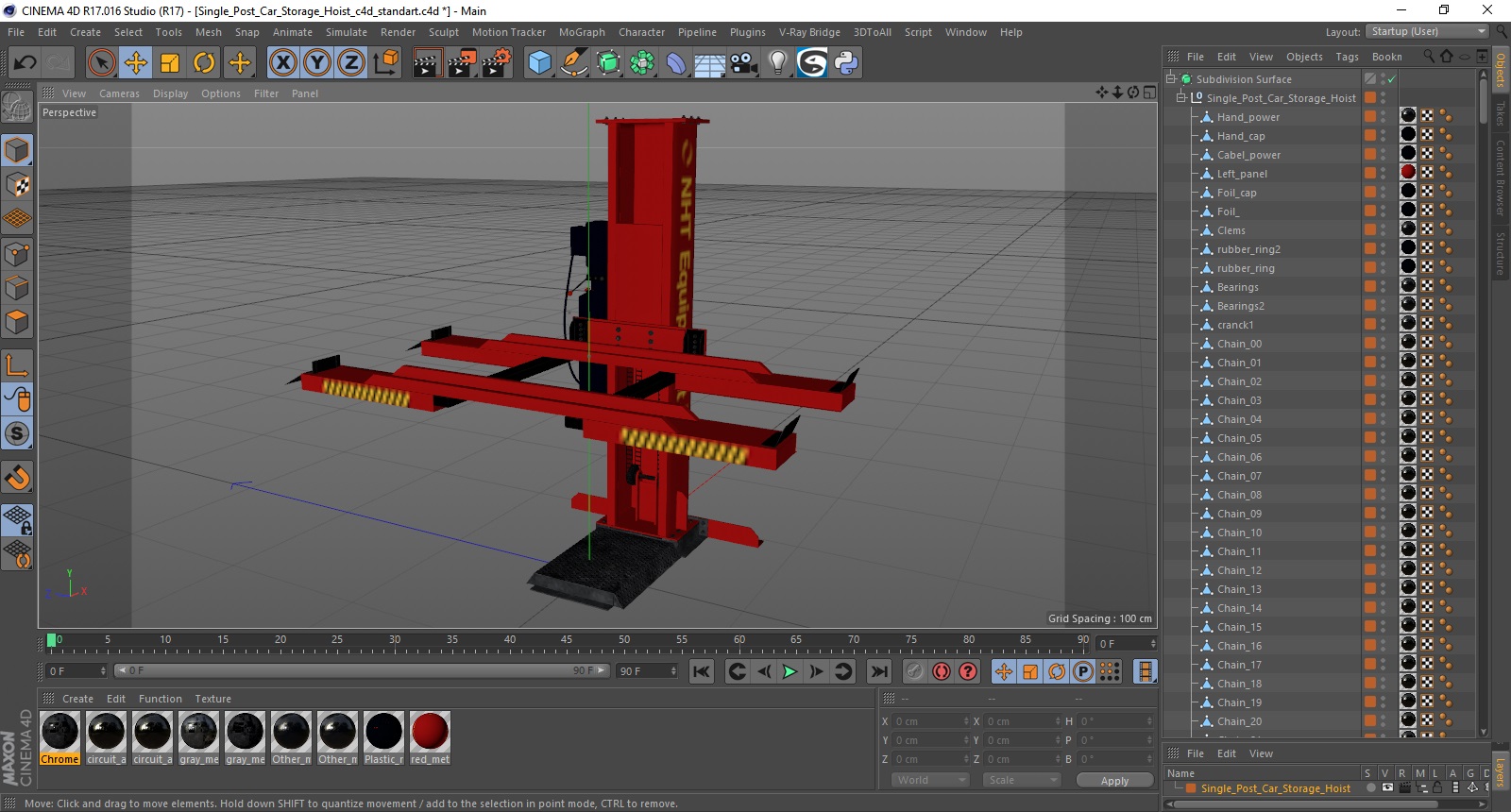Open material manager Texture menu
Image resolution: width=1511 pixels, height=812 pixels.
pyautogui.click(x=212, y=699)
